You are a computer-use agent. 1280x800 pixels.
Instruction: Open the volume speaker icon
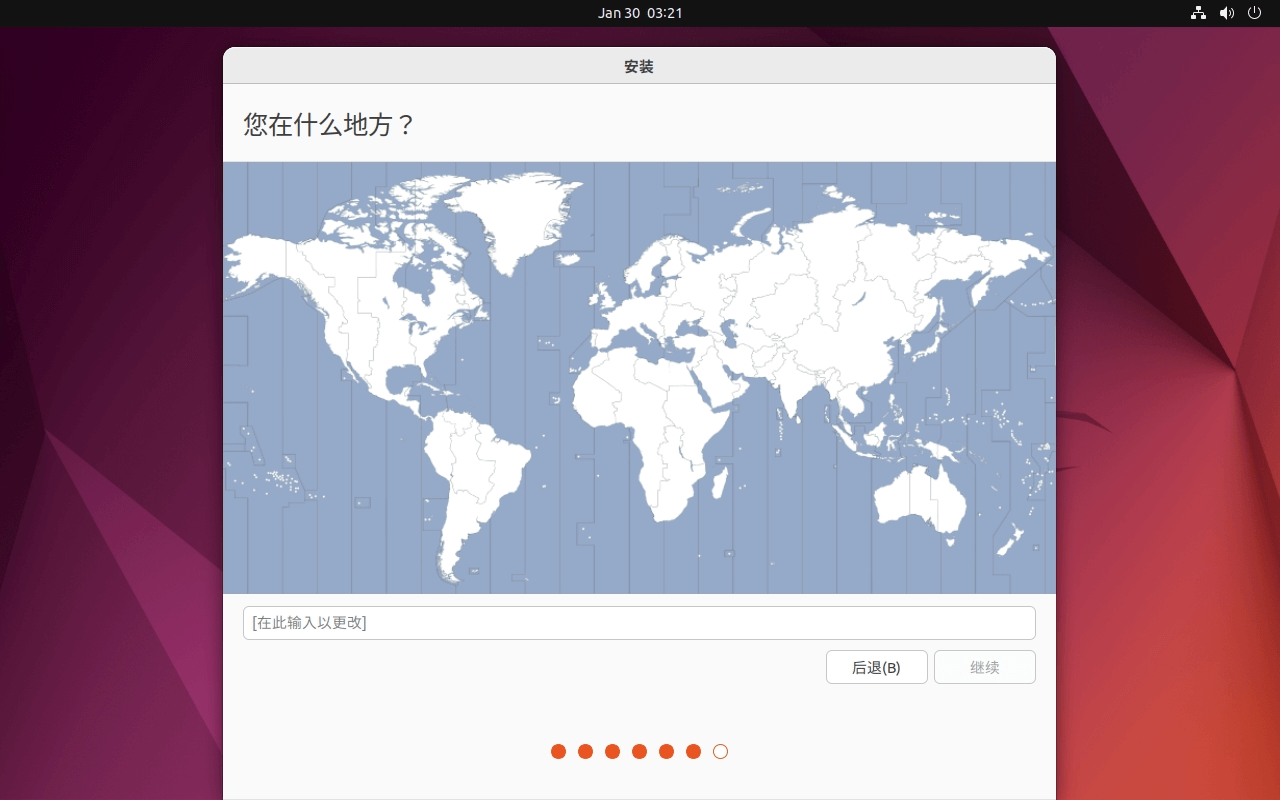1226,13
